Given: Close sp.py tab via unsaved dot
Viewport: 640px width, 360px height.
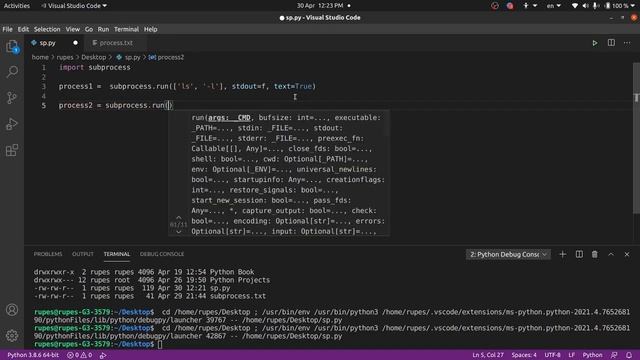Looking at the screenshot, I should coord(76,43).
